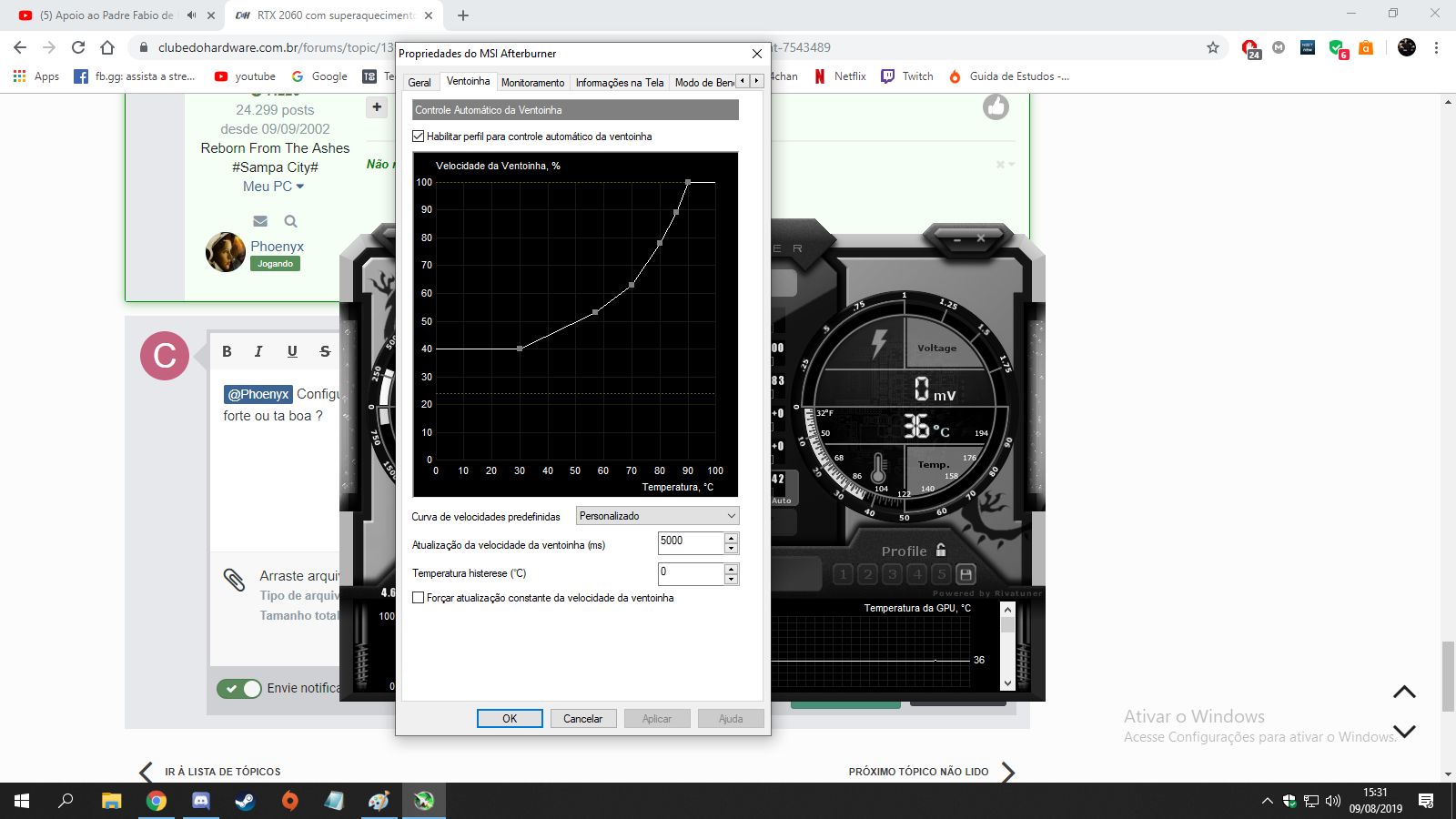
Task: Open a new browser tab
Action: pyautogui.click(x=463, y=15)
